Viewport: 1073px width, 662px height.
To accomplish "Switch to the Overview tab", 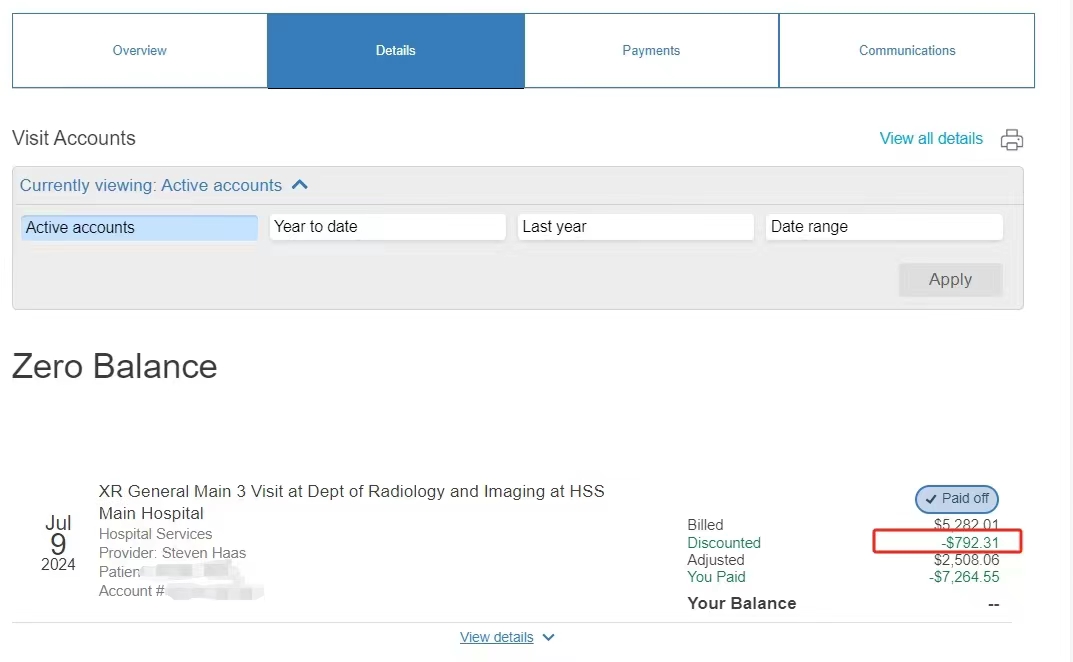I will 140,50.
